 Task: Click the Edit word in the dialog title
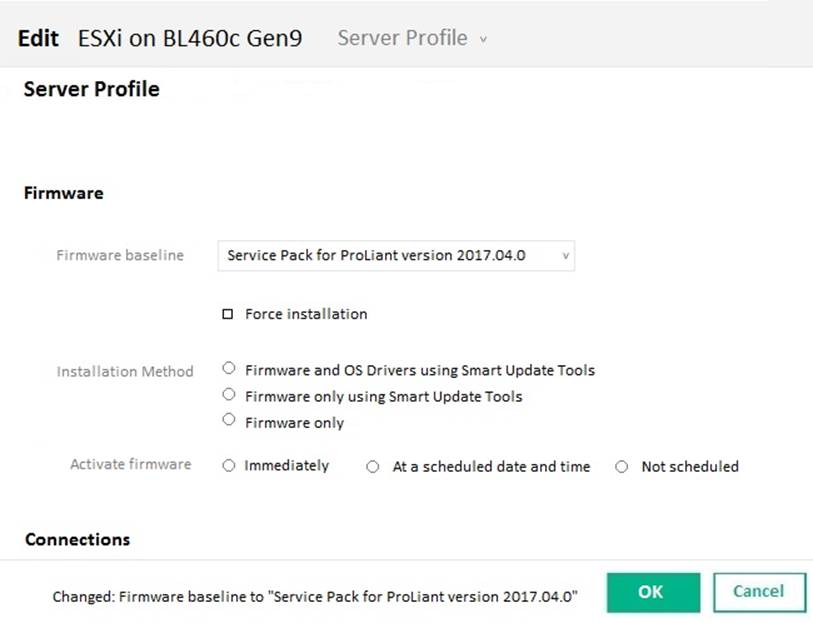coord(39,39)
